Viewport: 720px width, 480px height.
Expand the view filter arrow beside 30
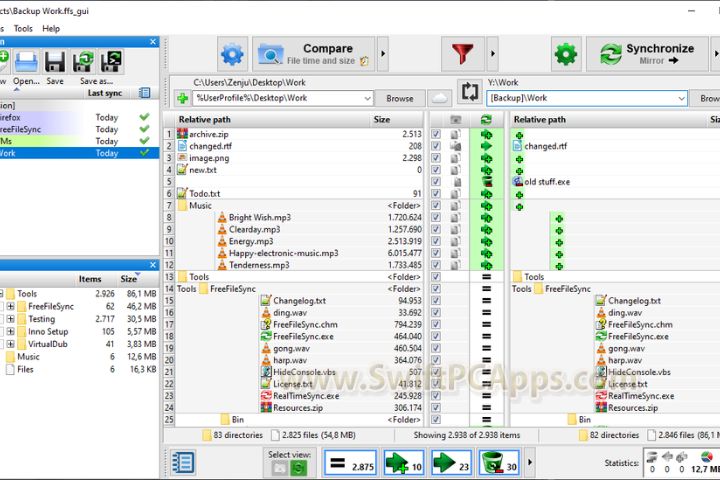530,463
